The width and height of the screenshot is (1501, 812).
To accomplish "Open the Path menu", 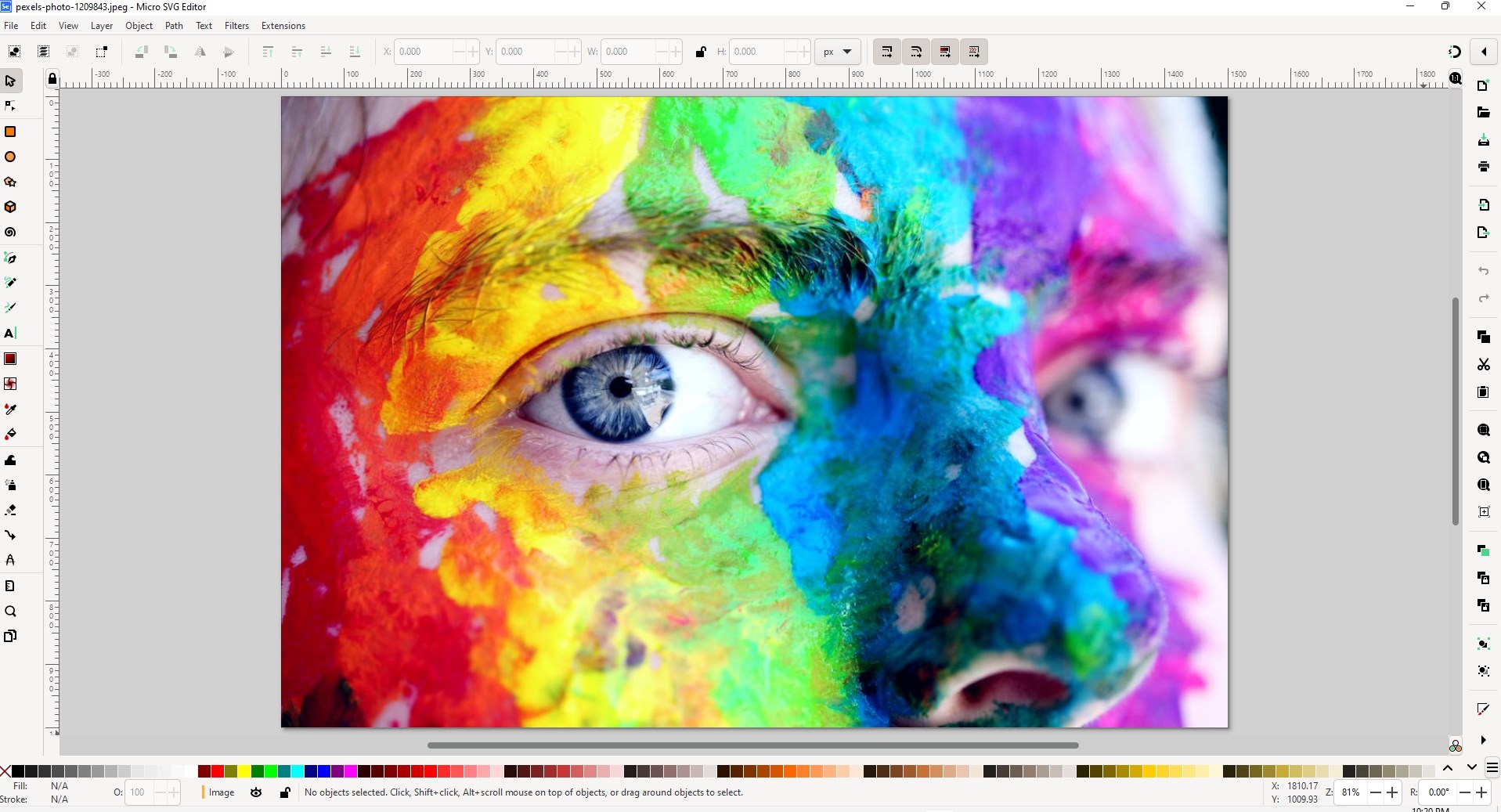I will [174, 26].
